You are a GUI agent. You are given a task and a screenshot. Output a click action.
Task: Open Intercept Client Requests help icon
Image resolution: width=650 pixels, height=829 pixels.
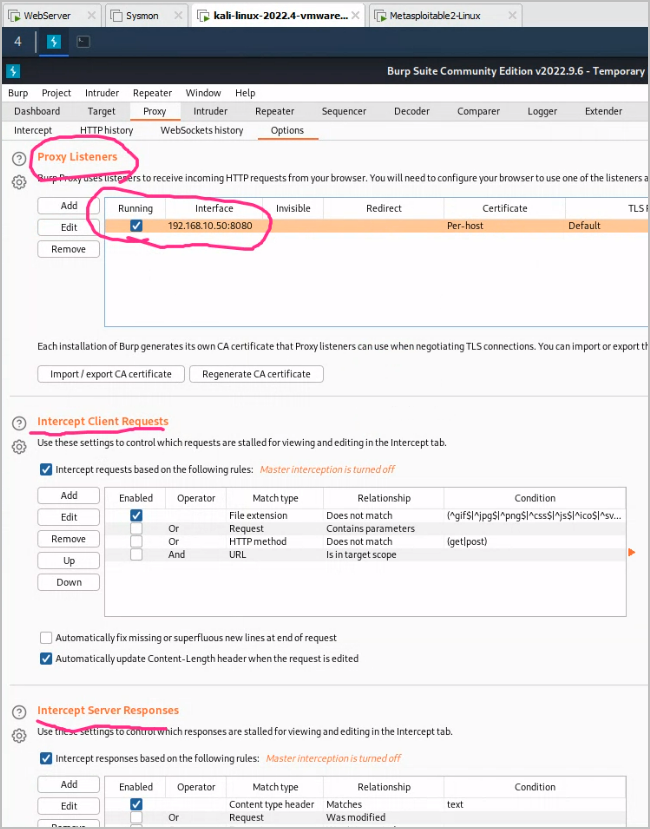click(x=19, y=423)
